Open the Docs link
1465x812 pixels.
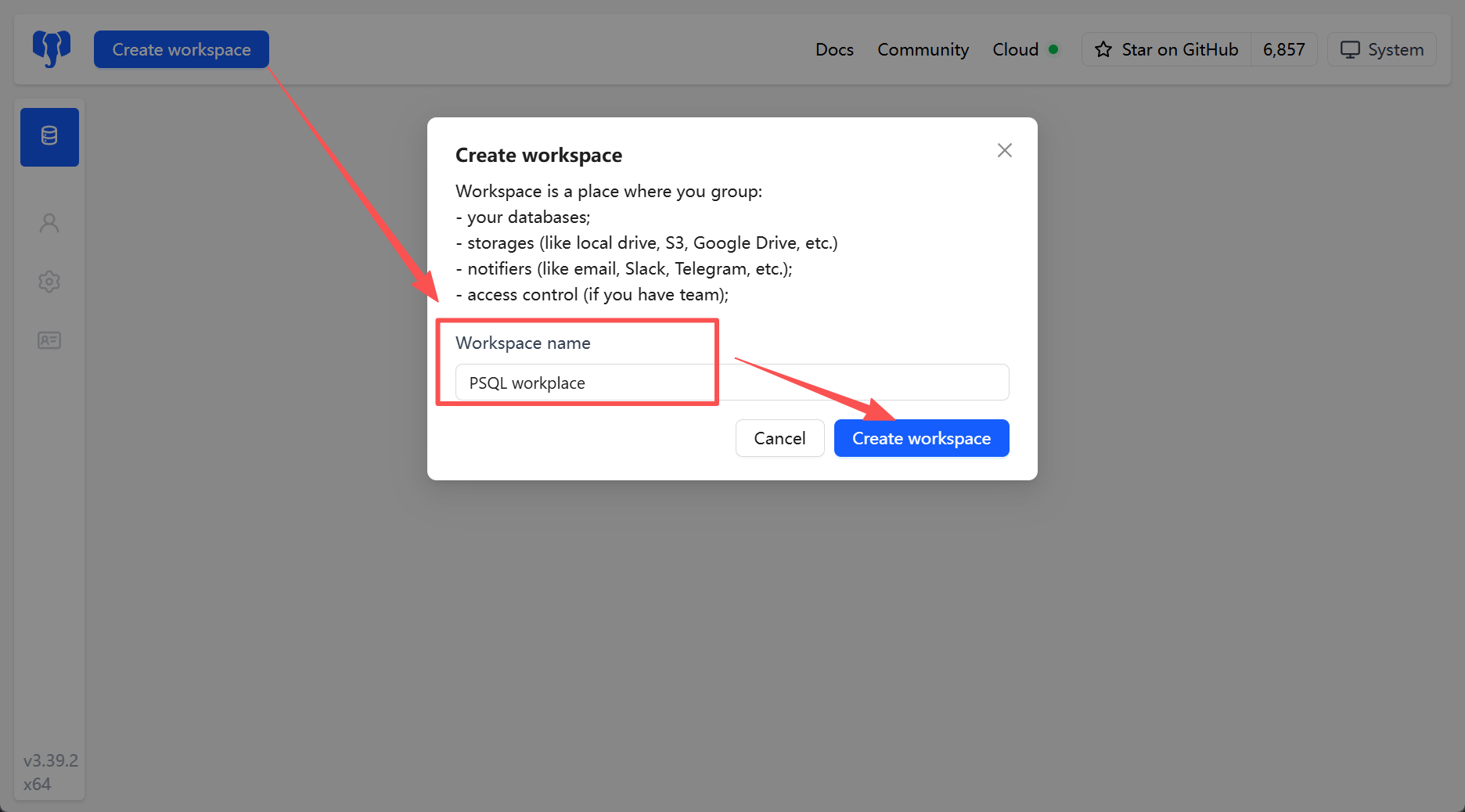click(834, 49)
